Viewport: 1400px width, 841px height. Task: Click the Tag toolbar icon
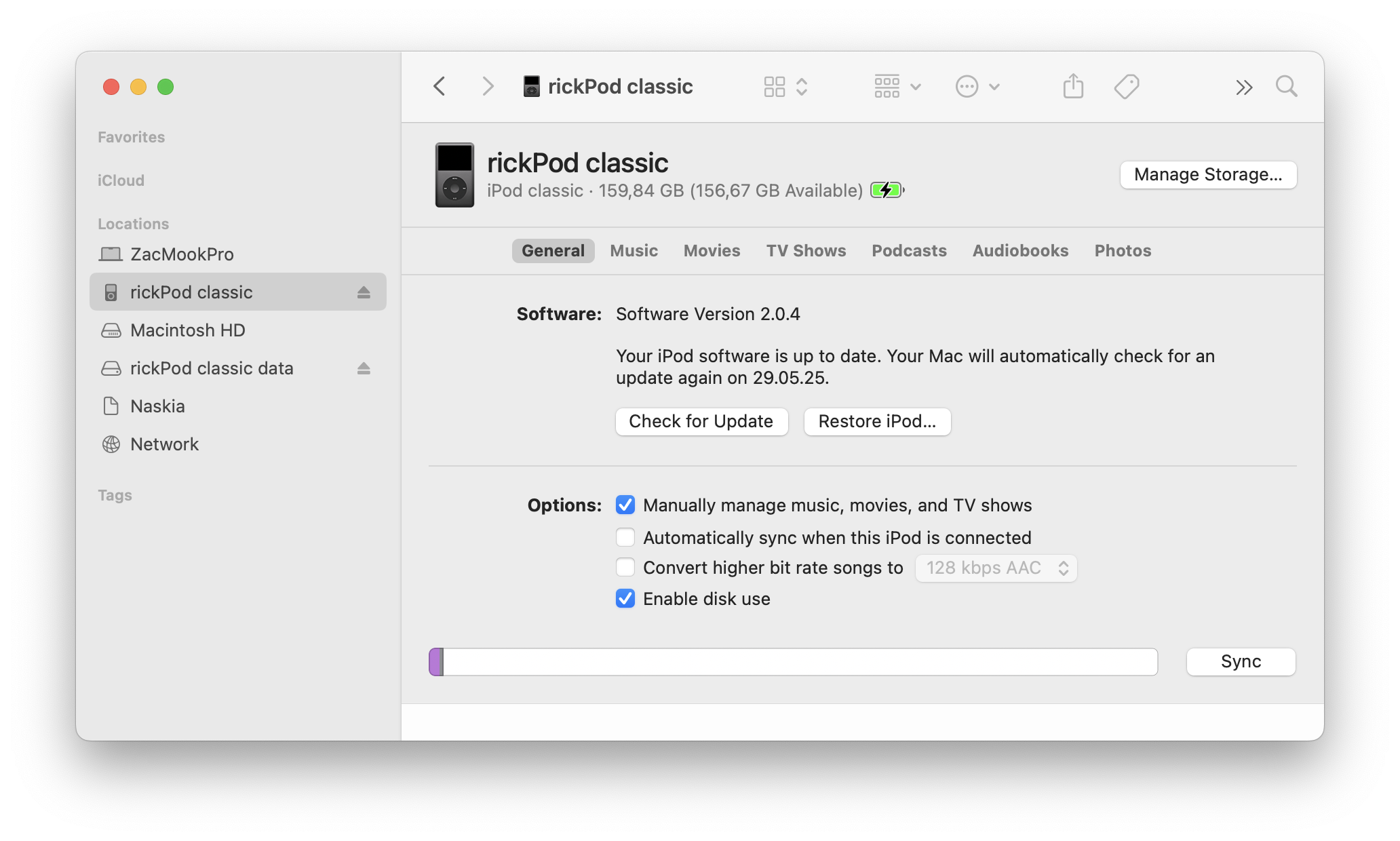click(x=1127, y=86)
